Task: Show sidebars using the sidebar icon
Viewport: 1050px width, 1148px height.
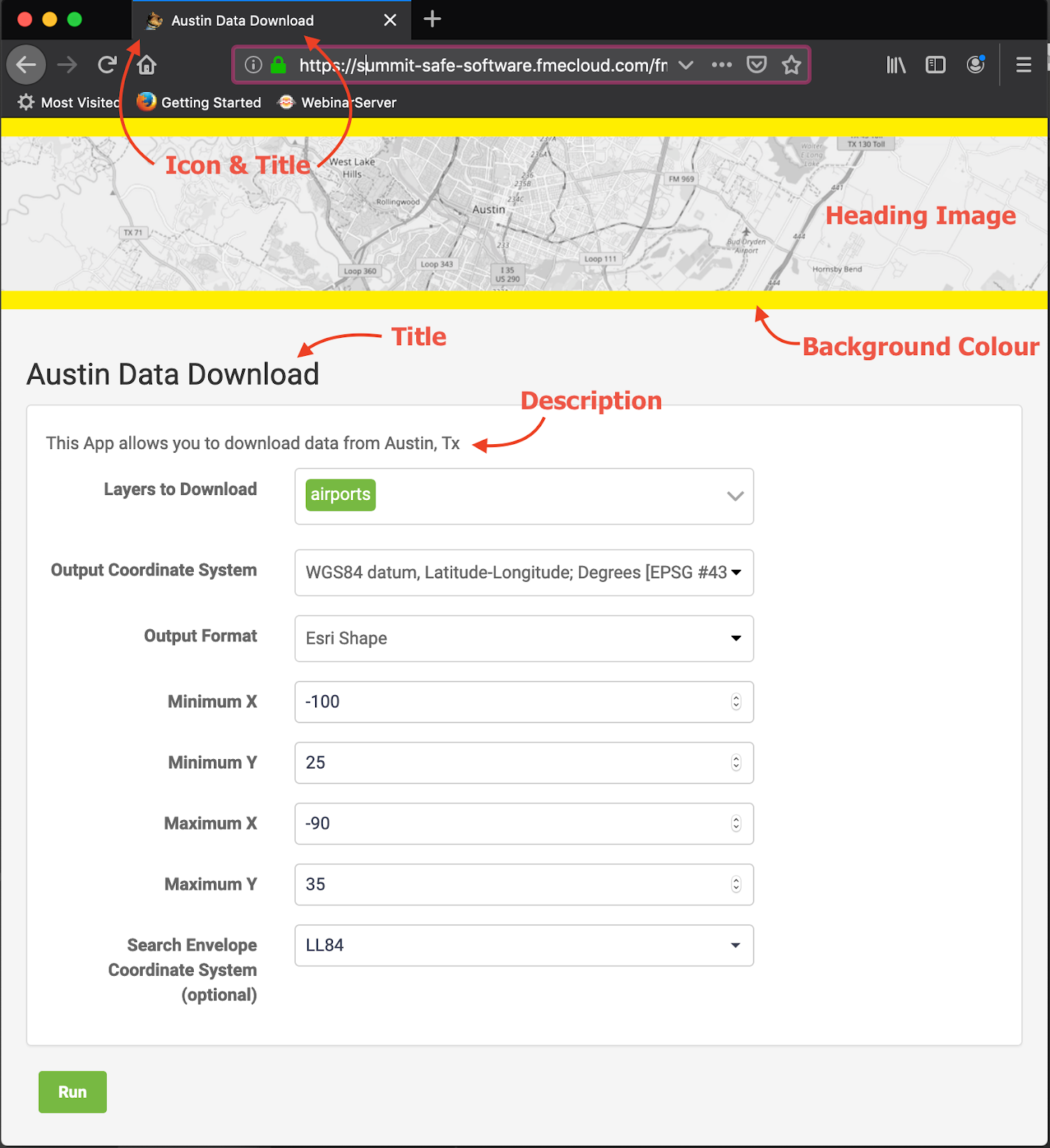Action: 935,65
